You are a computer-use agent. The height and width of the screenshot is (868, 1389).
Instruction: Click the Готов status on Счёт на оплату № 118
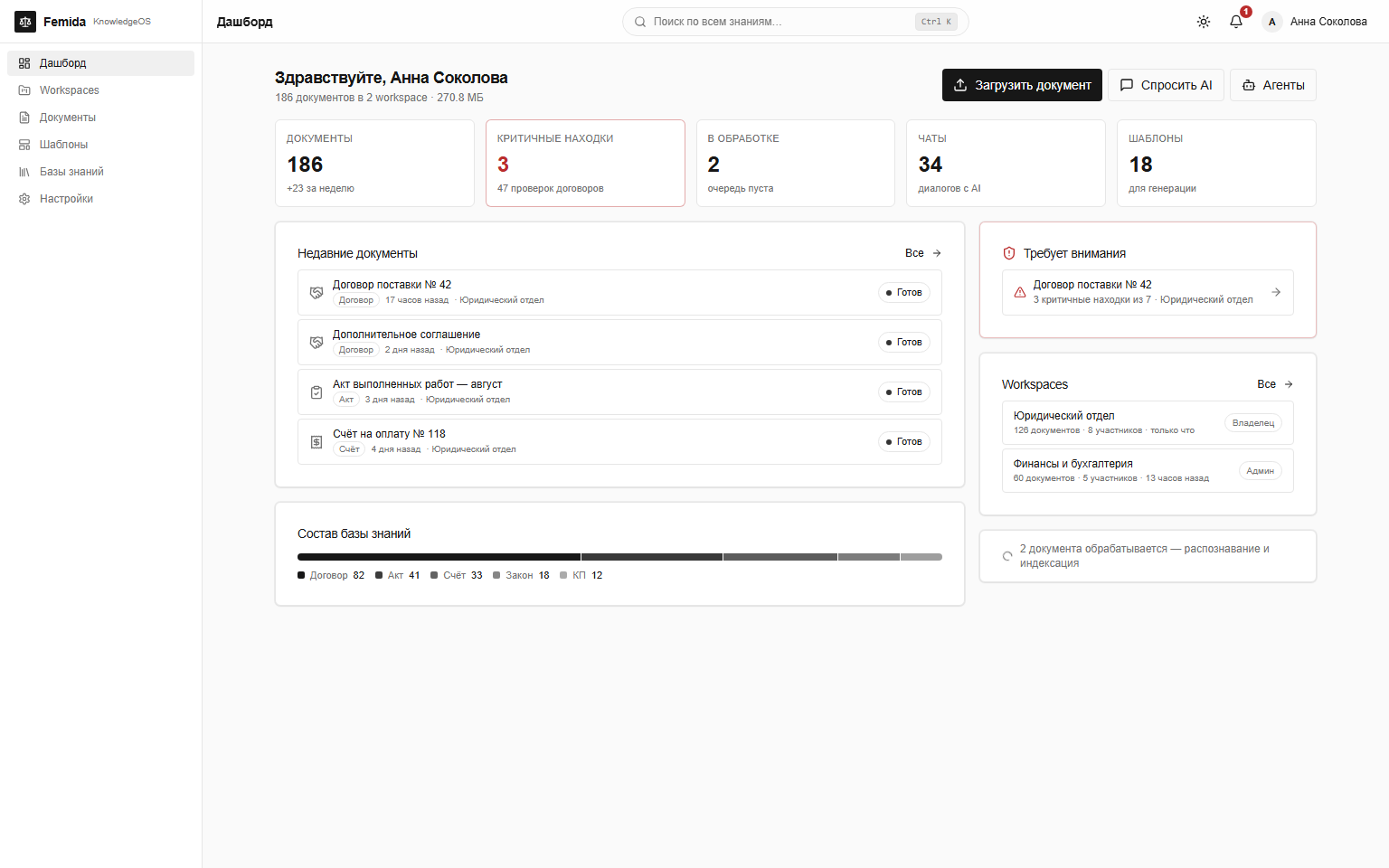click(904, 442)
